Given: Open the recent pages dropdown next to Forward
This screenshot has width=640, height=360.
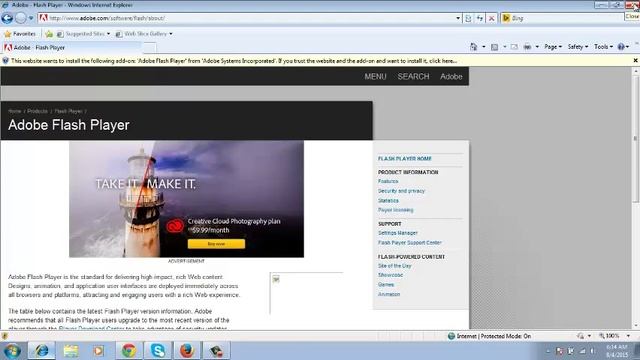Looking at the screenshot, I should coord(31,18).
